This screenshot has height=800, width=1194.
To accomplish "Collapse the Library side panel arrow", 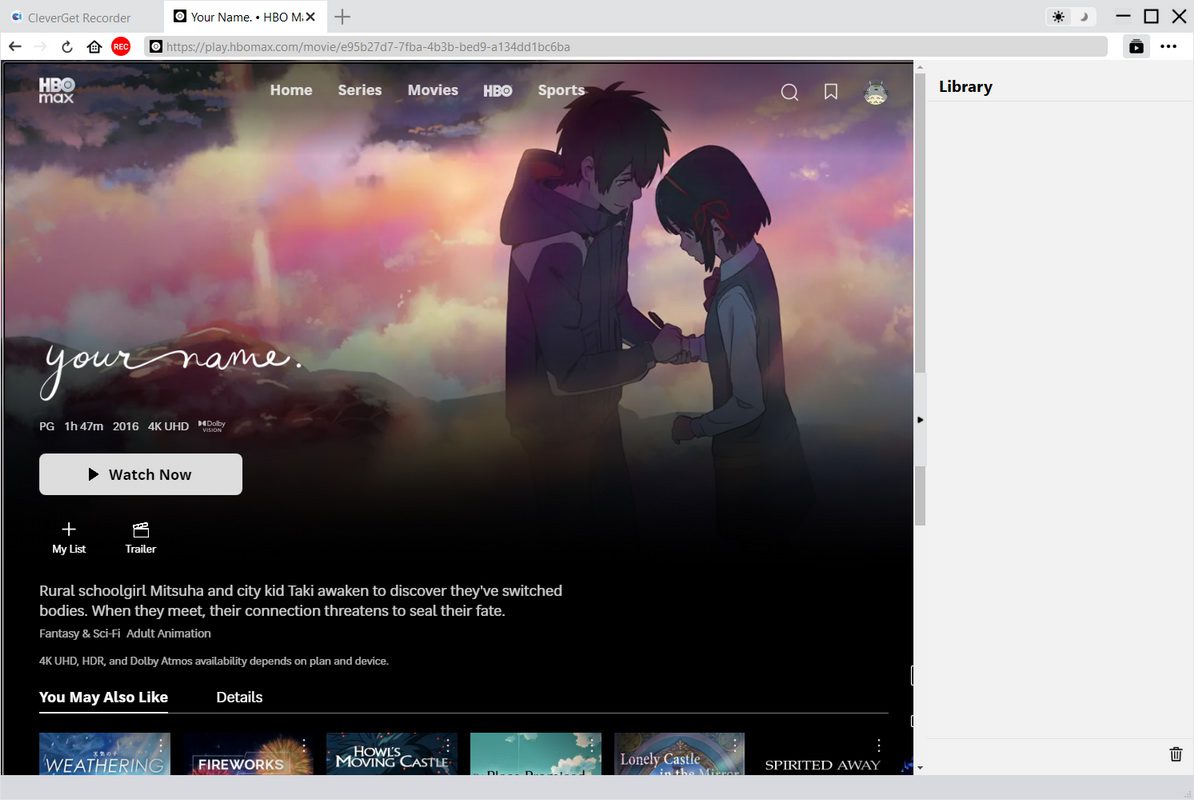I will 920,420.
